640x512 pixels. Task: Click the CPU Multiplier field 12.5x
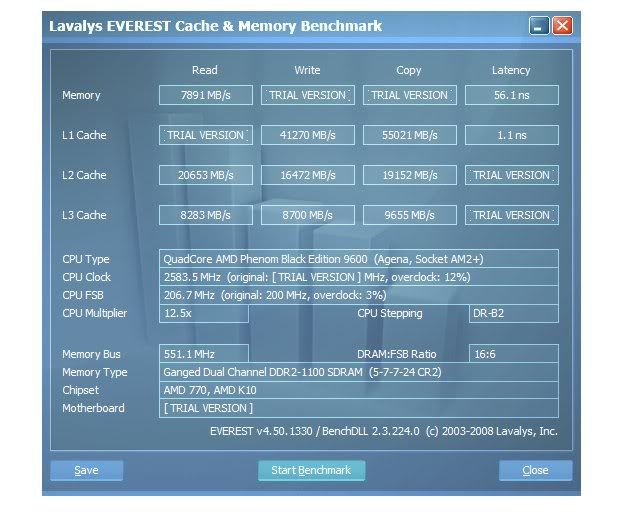[x=204, y=313]
